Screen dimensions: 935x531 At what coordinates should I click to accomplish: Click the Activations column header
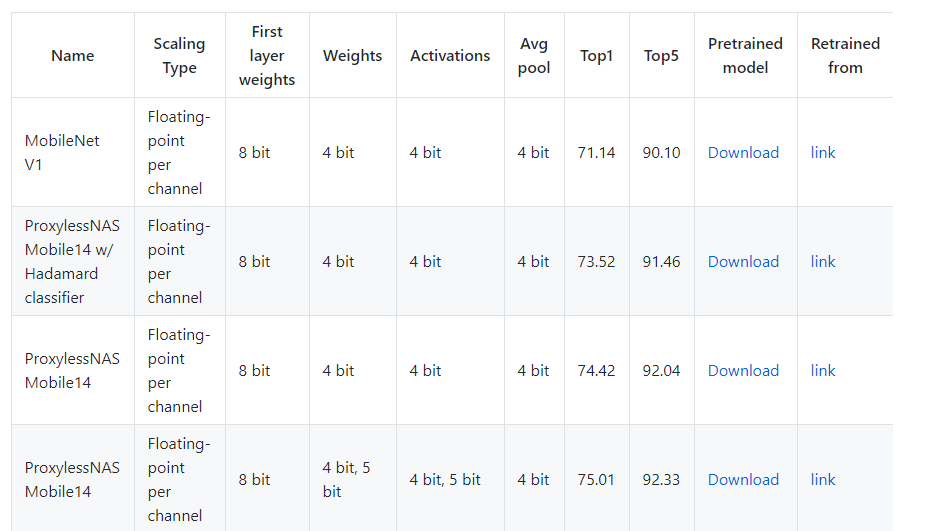coord(450,55)
